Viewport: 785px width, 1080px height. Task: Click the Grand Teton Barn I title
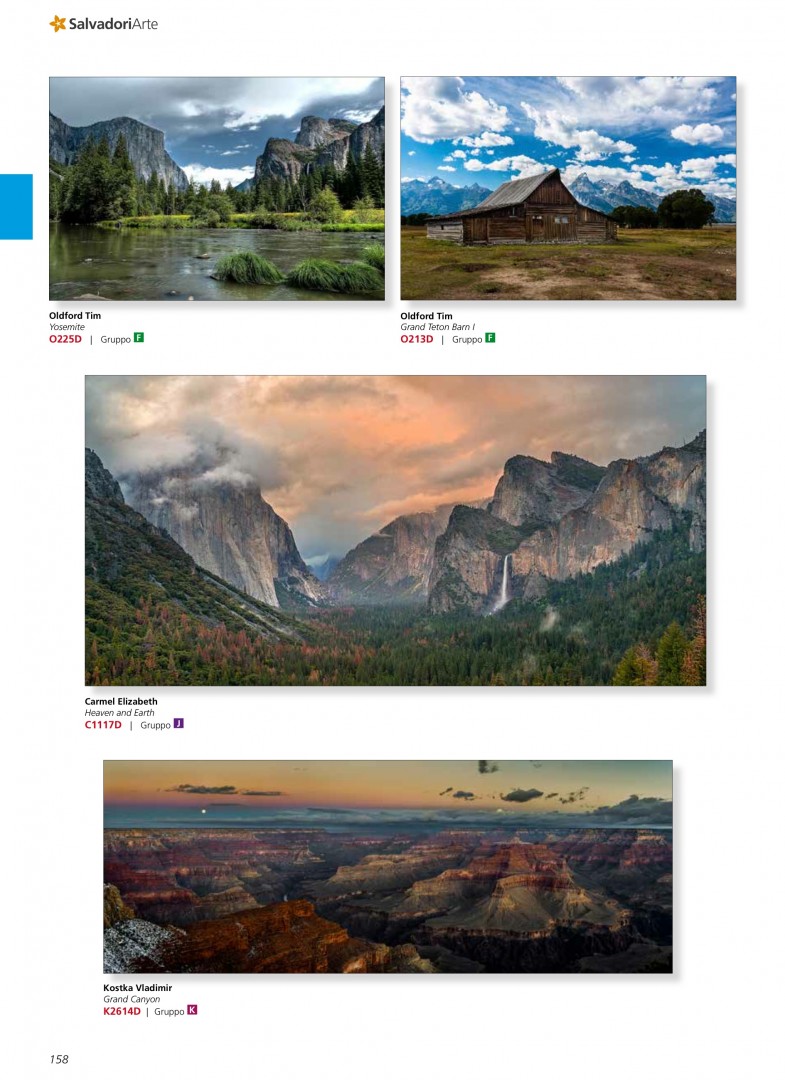click(438, 327)
